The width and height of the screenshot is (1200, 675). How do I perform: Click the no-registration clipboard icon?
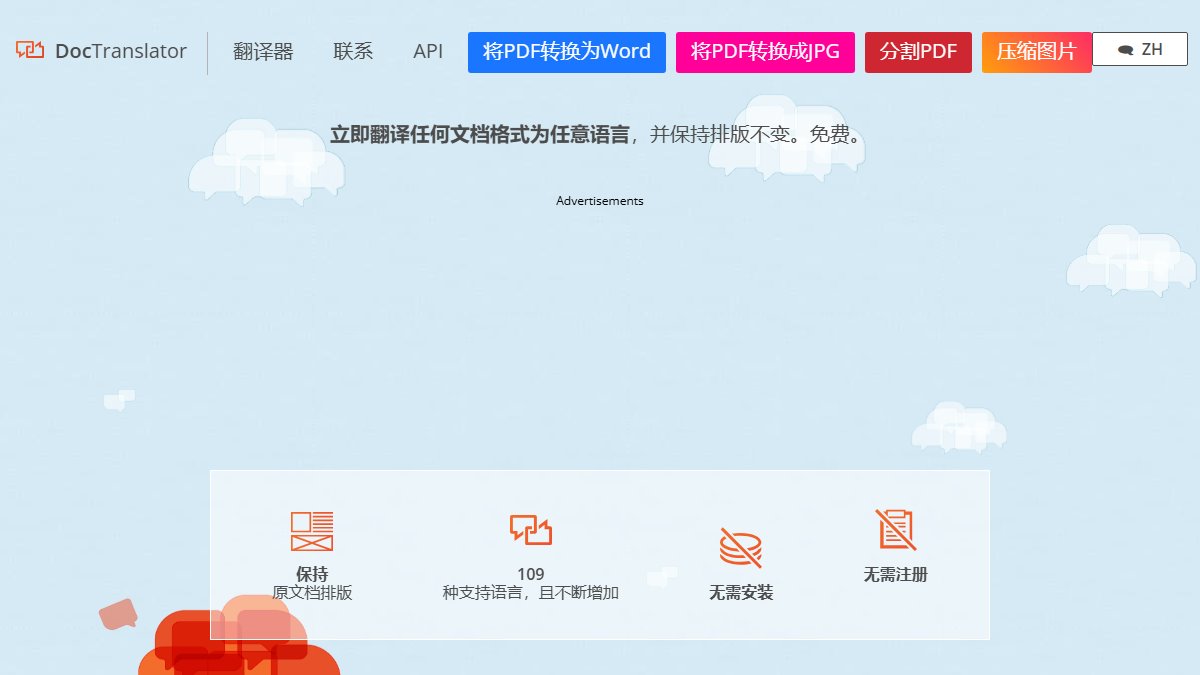pos(896,529)
